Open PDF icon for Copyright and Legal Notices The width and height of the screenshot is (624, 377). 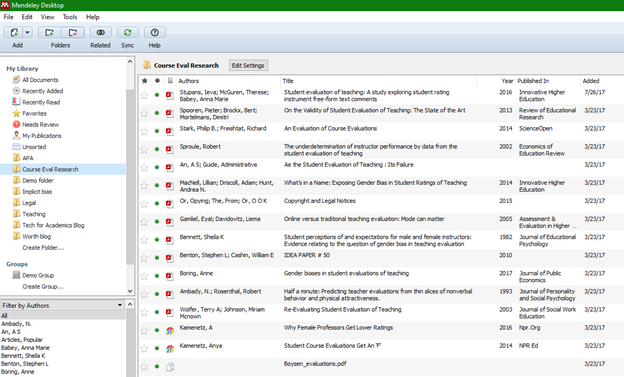coord(170,203)
